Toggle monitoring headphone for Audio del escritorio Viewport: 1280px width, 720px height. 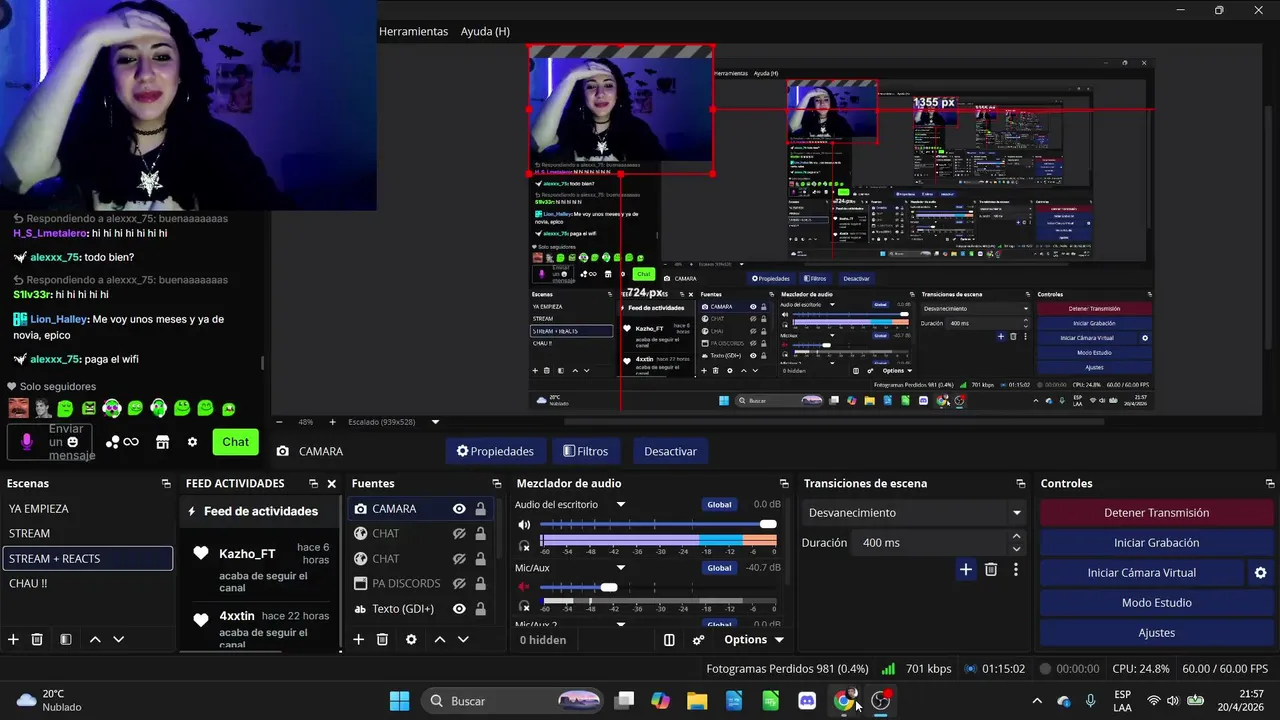click(x=524, y=545)
